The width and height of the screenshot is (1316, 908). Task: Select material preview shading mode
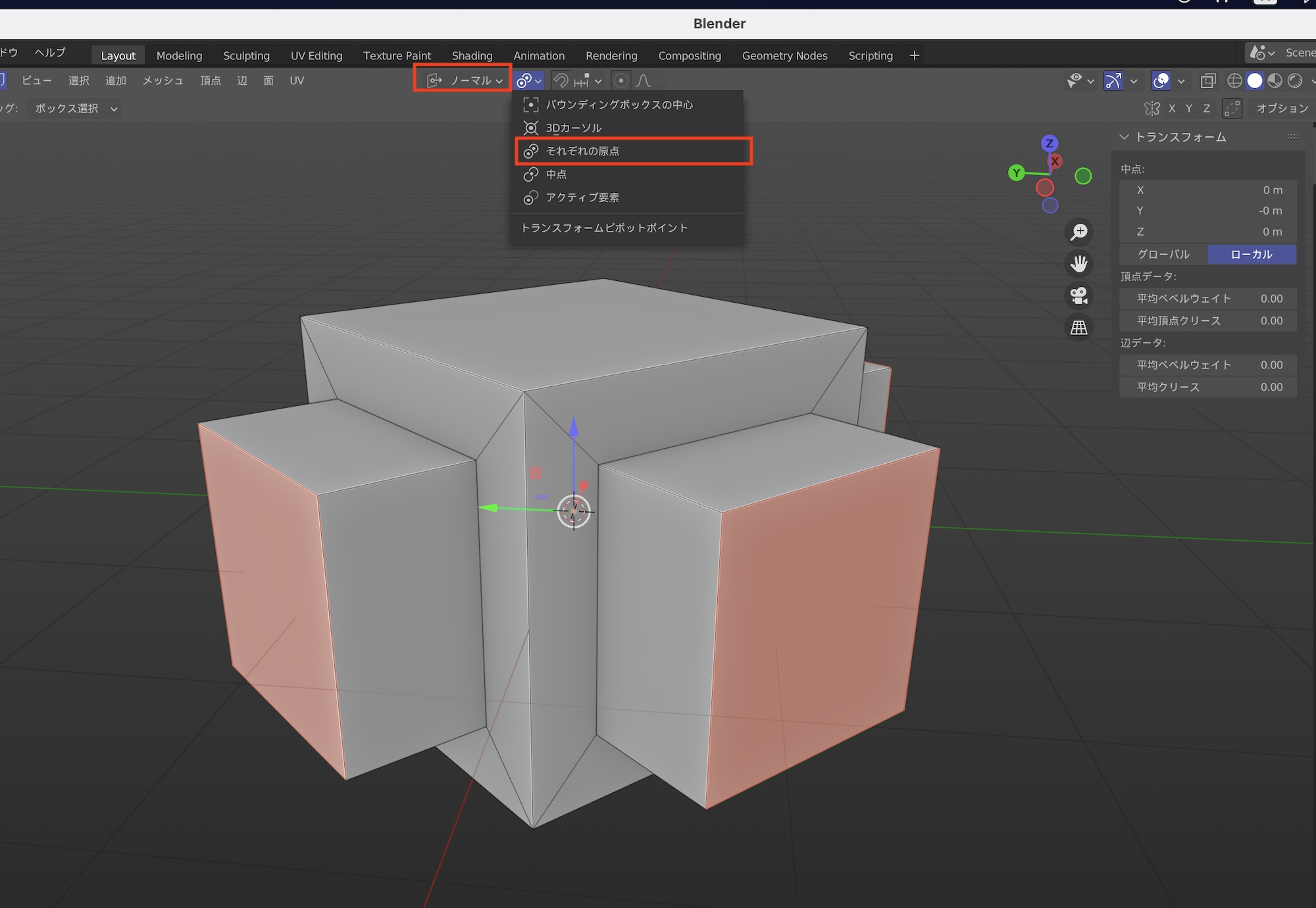point(1275,80)
